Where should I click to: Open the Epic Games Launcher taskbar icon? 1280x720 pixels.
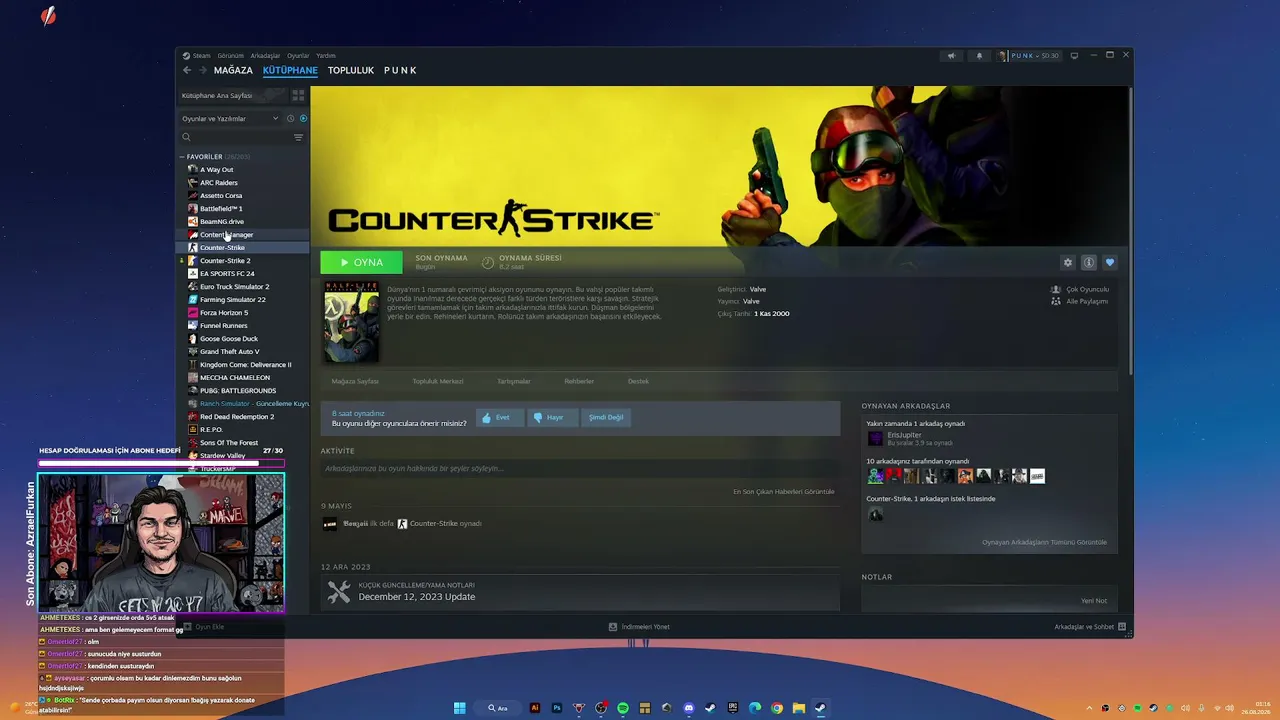(x=733, y=708)
